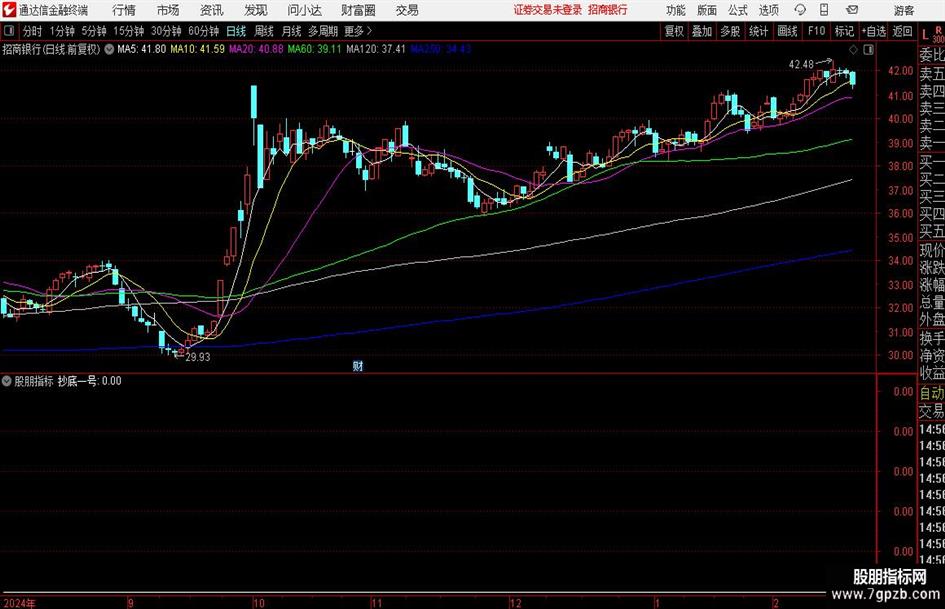Expand the 更多 periods chevron
945x609 pixels.
click(369, 31)
